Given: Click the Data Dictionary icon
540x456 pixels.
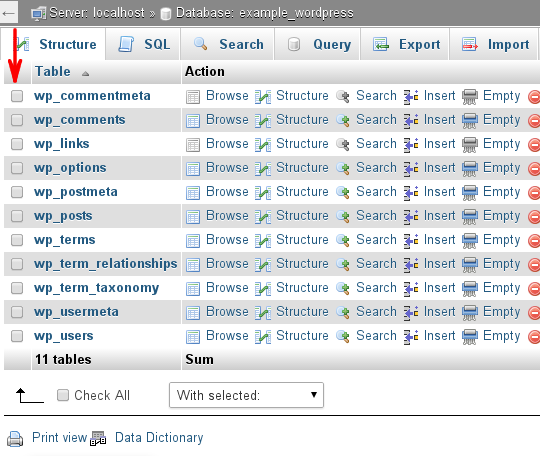Looking at the screenshot, I should coord(98,439).
